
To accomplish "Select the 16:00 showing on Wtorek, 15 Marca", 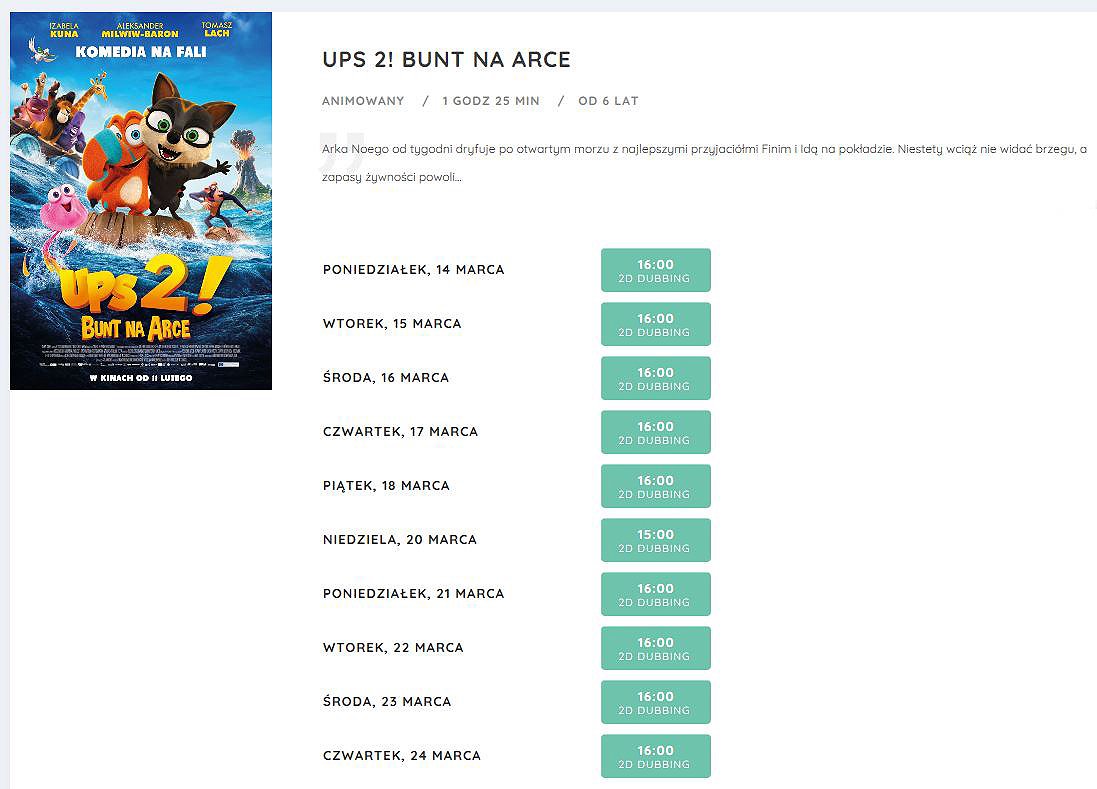I will [656, 324].
